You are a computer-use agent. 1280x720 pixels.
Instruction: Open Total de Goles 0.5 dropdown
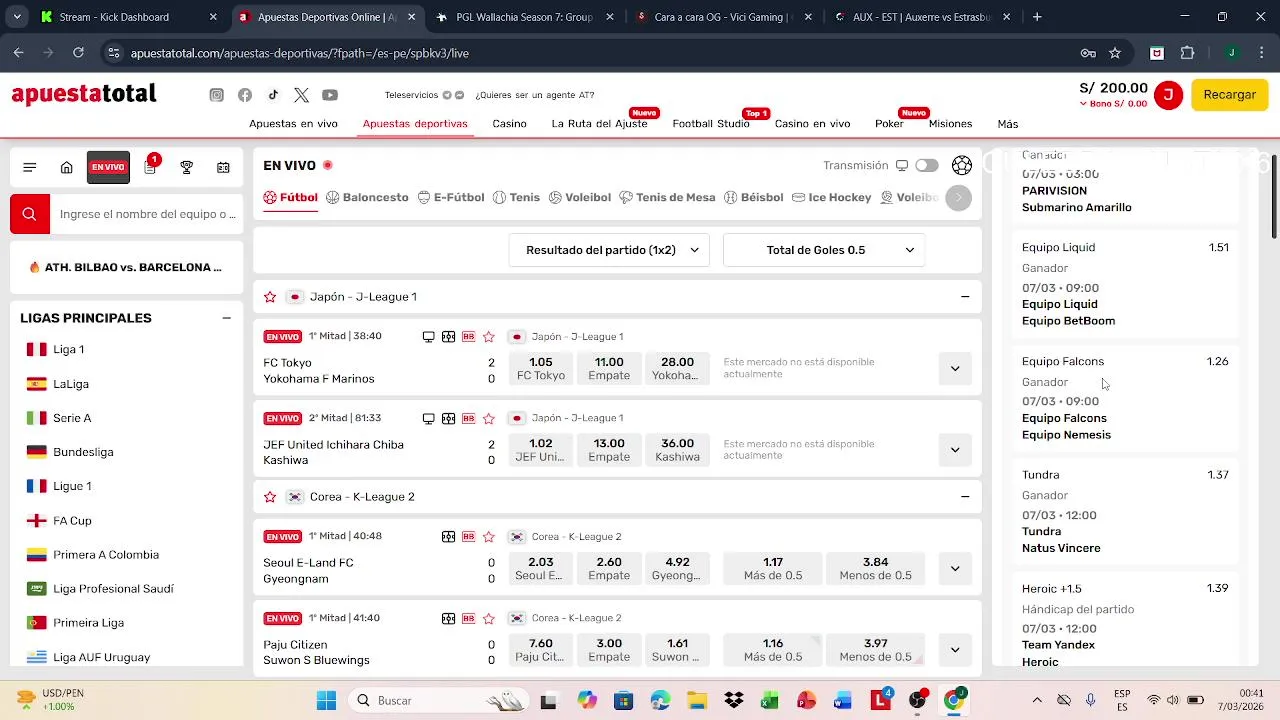pyautogui.click(x=824, y=250)
